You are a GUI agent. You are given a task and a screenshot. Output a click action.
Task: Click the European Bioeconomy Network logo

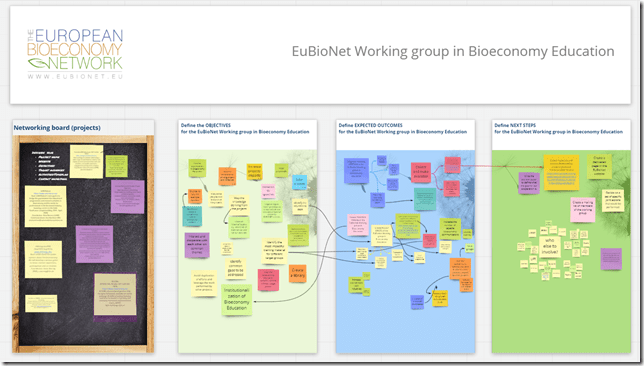[x=75, y=53]
